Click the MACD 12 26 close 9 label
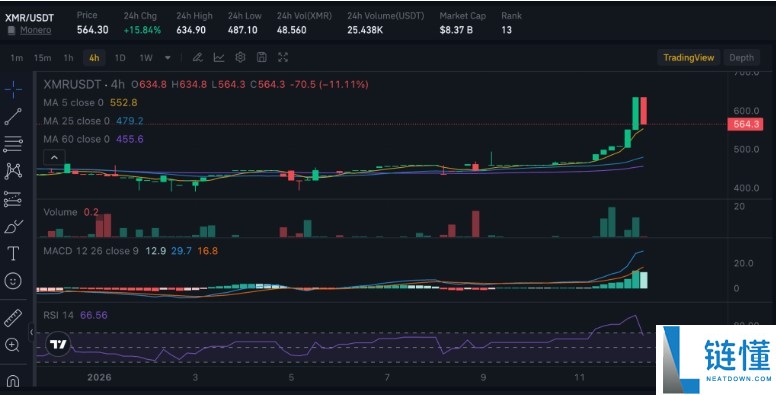The image size is (776, 395). coord(91,251)
